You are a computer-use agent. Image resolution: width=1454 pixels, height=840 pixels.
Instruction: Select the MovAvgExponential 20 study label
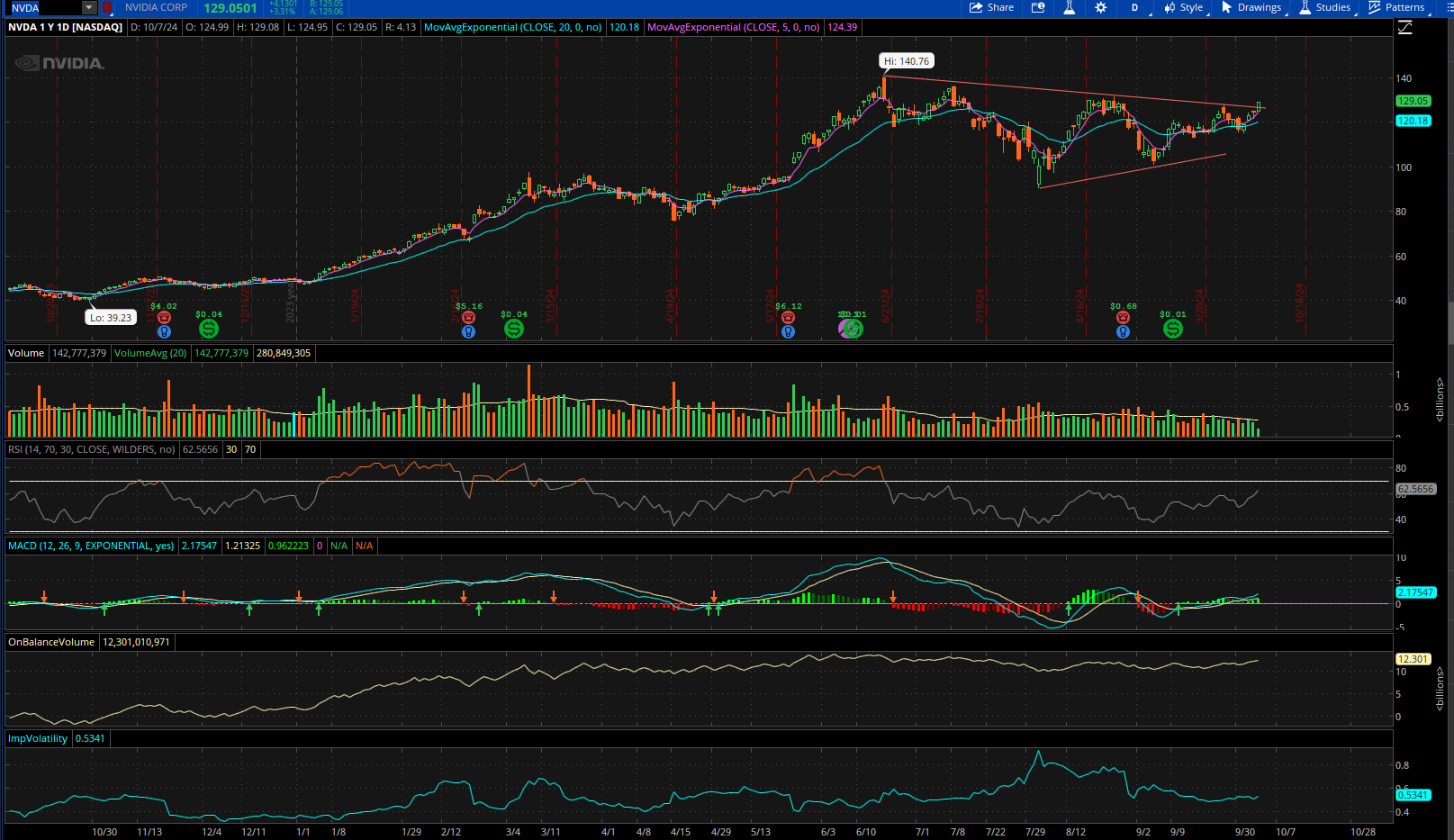click(x=512, y=27)
